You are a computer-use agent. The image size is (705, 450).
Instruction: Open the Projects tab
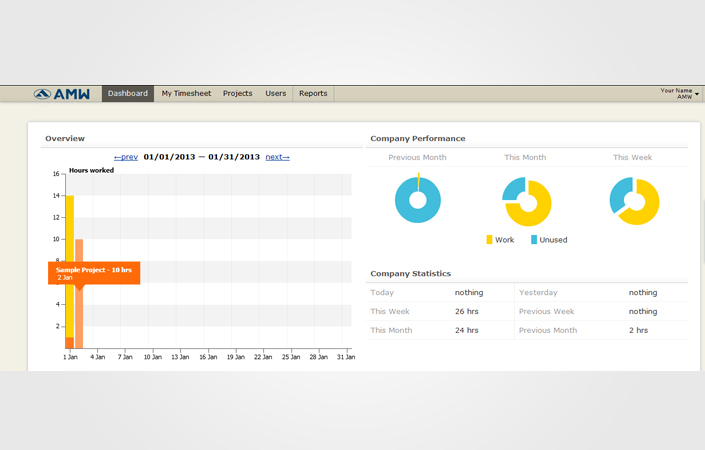[237, 94]
